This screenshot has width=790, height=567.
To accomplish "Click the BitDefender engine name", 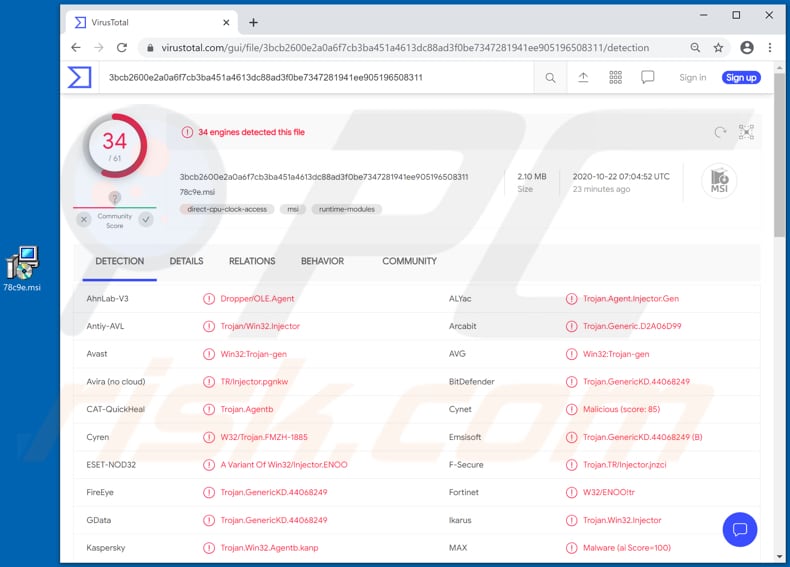I will (x=472, y=382).
